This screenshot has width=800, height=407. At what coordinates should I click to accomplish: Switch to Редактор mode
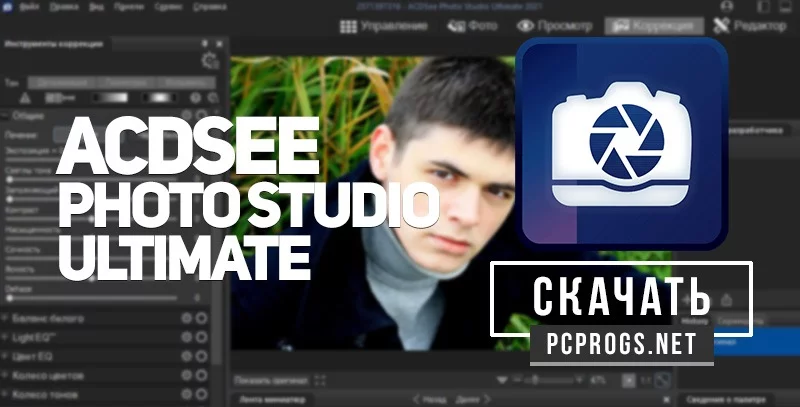(x=749, y=26)
